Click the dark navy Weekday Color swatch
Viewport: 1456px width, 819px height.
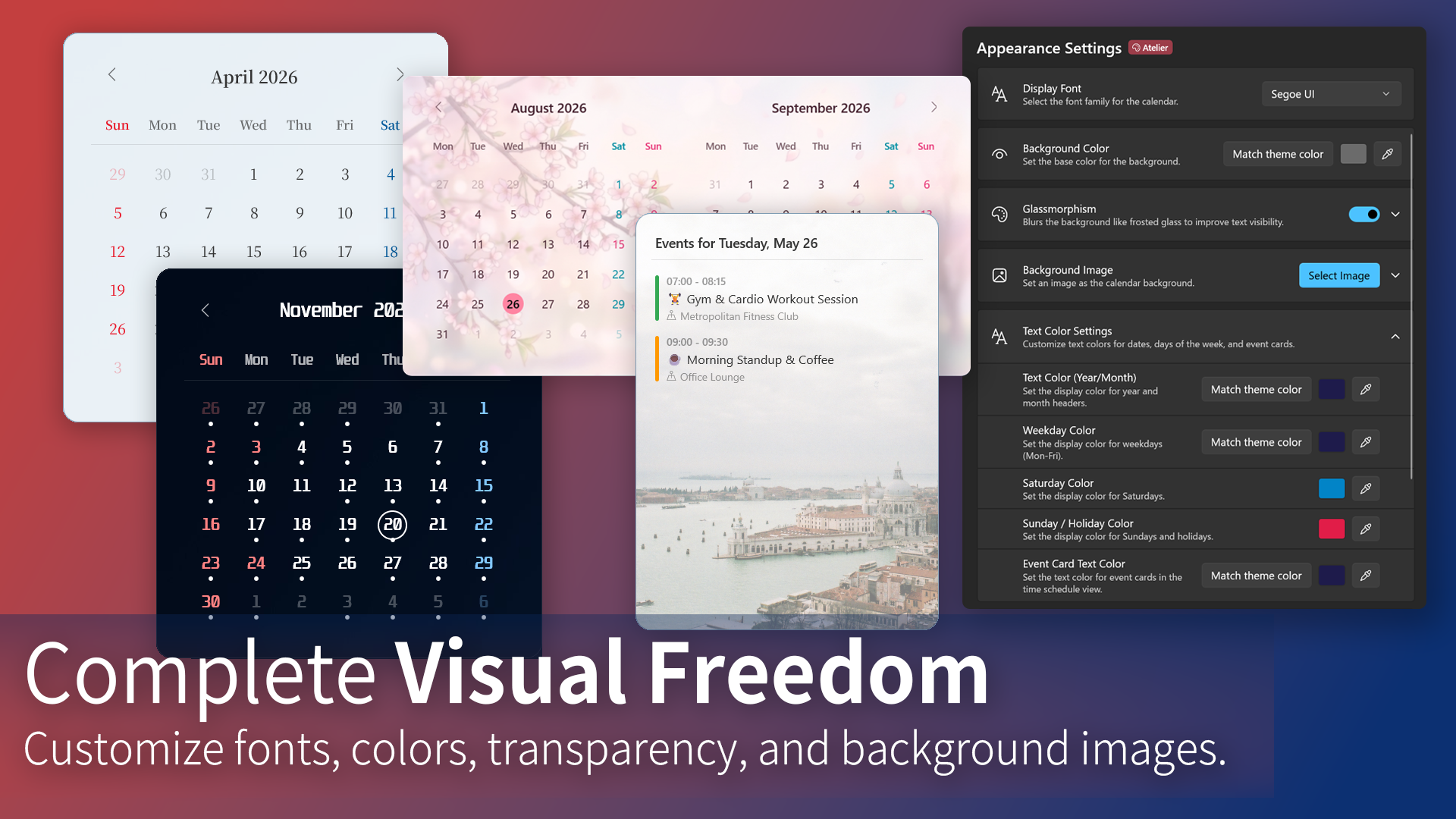1332,442
